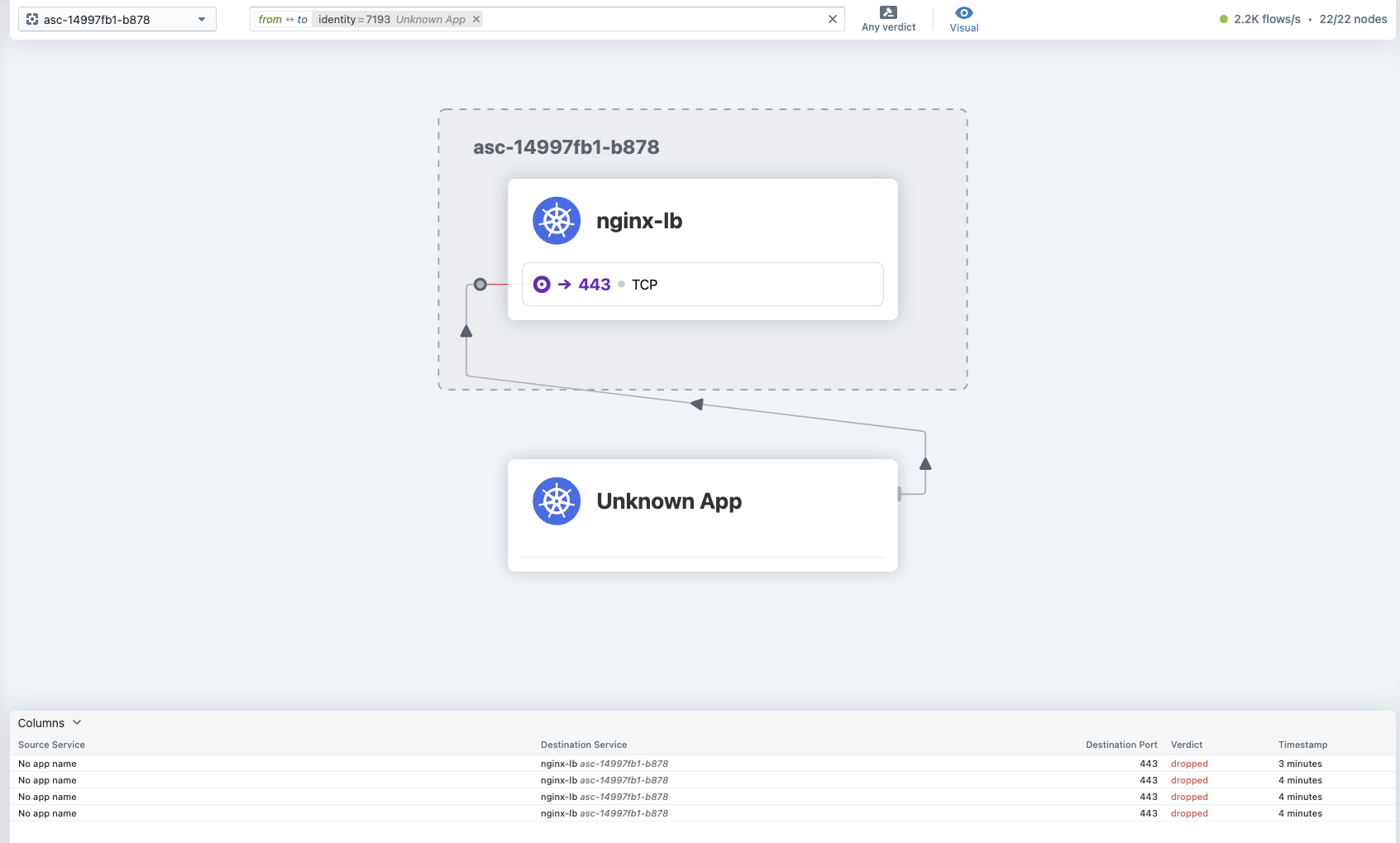This screenshot has height=843, width=1400.
Task: Click the asc-14997fb1-b878 namespace label
Action: pyautogui.click(x=566, y=147)
